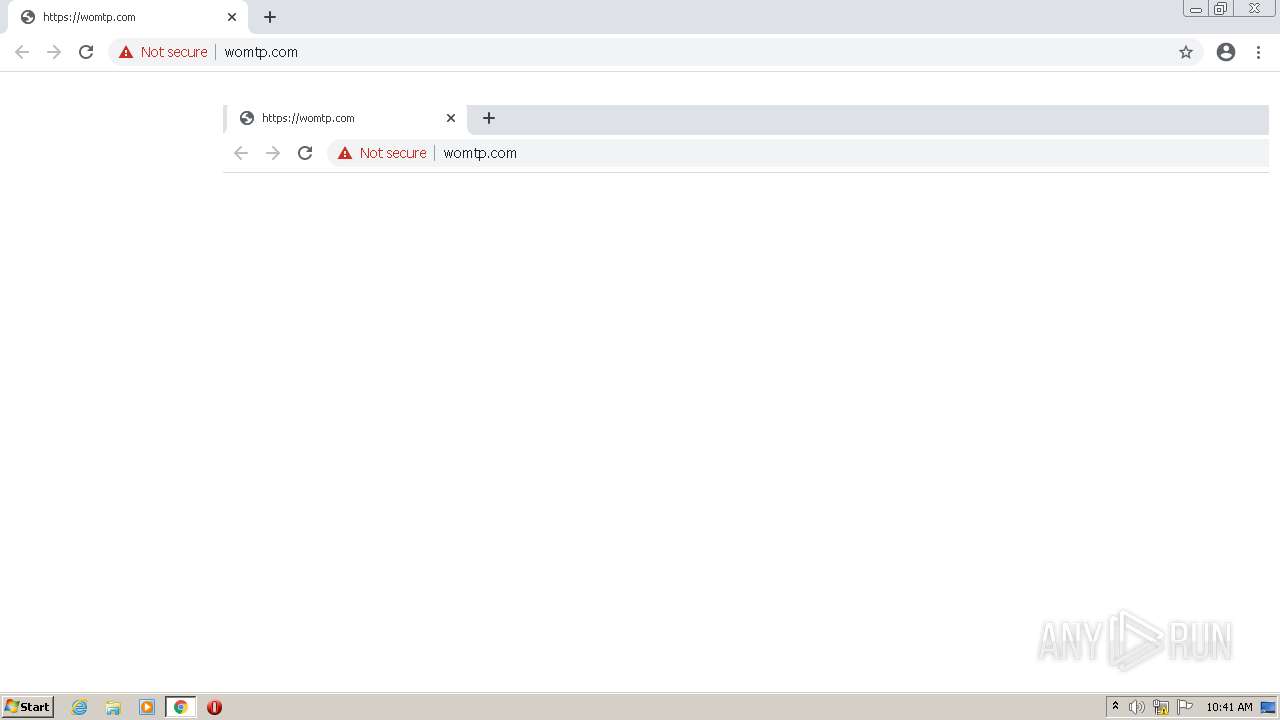Click the outer address bar URL womtp.com

(261, 52)
